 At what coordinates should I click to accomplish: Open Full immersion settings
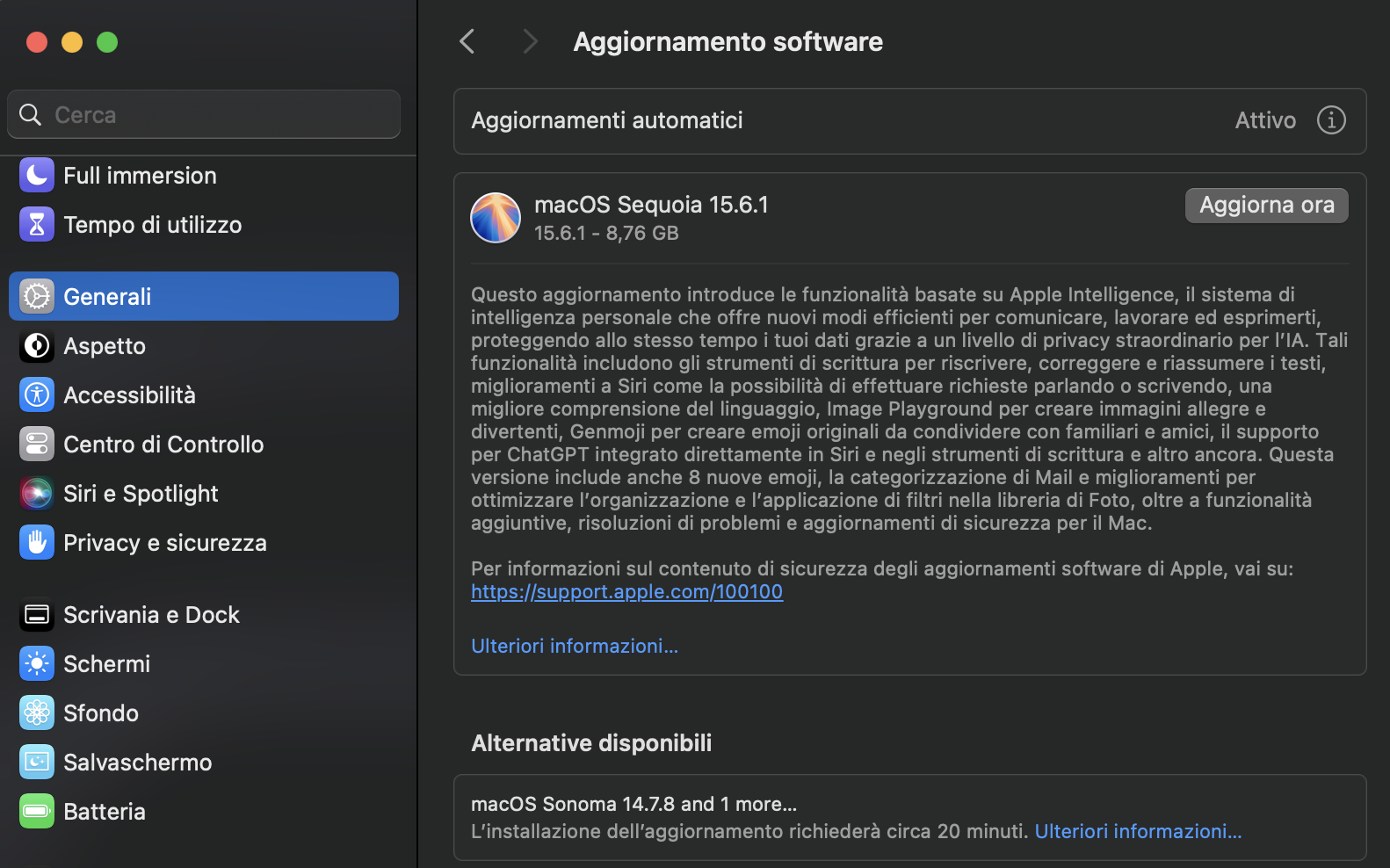[x=204, y=176]
